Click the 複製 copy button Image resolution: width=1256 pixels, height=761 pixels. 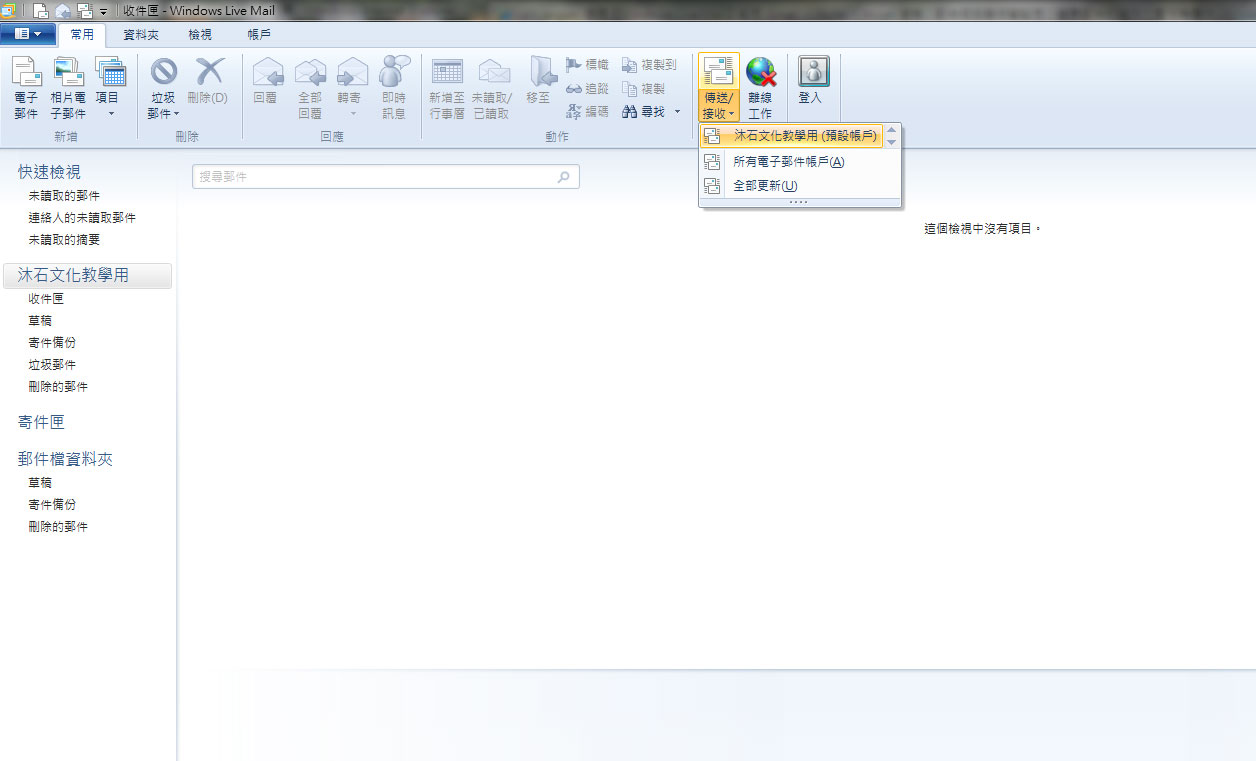(x=643, y=88)
